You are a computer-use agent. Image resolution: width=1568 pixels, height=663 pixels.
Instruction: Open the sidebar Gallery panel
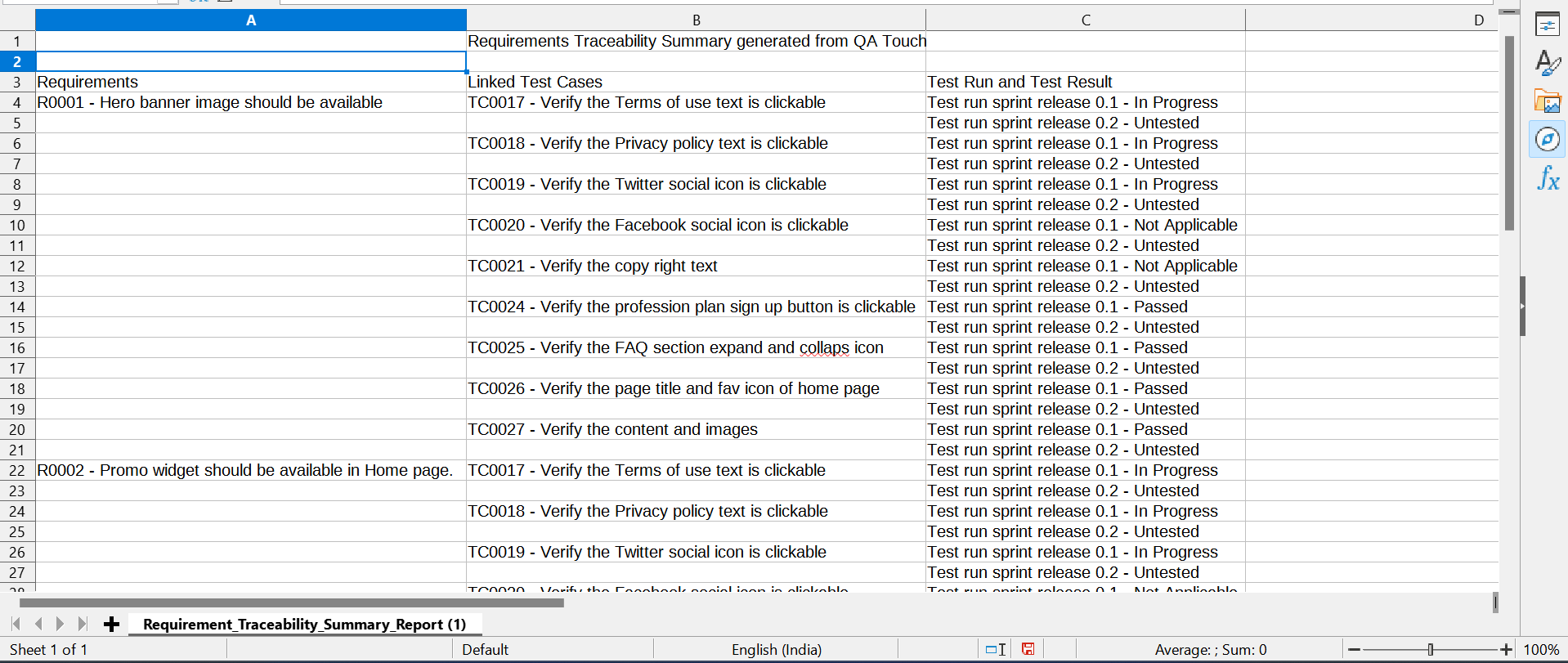click(1547, 101)
